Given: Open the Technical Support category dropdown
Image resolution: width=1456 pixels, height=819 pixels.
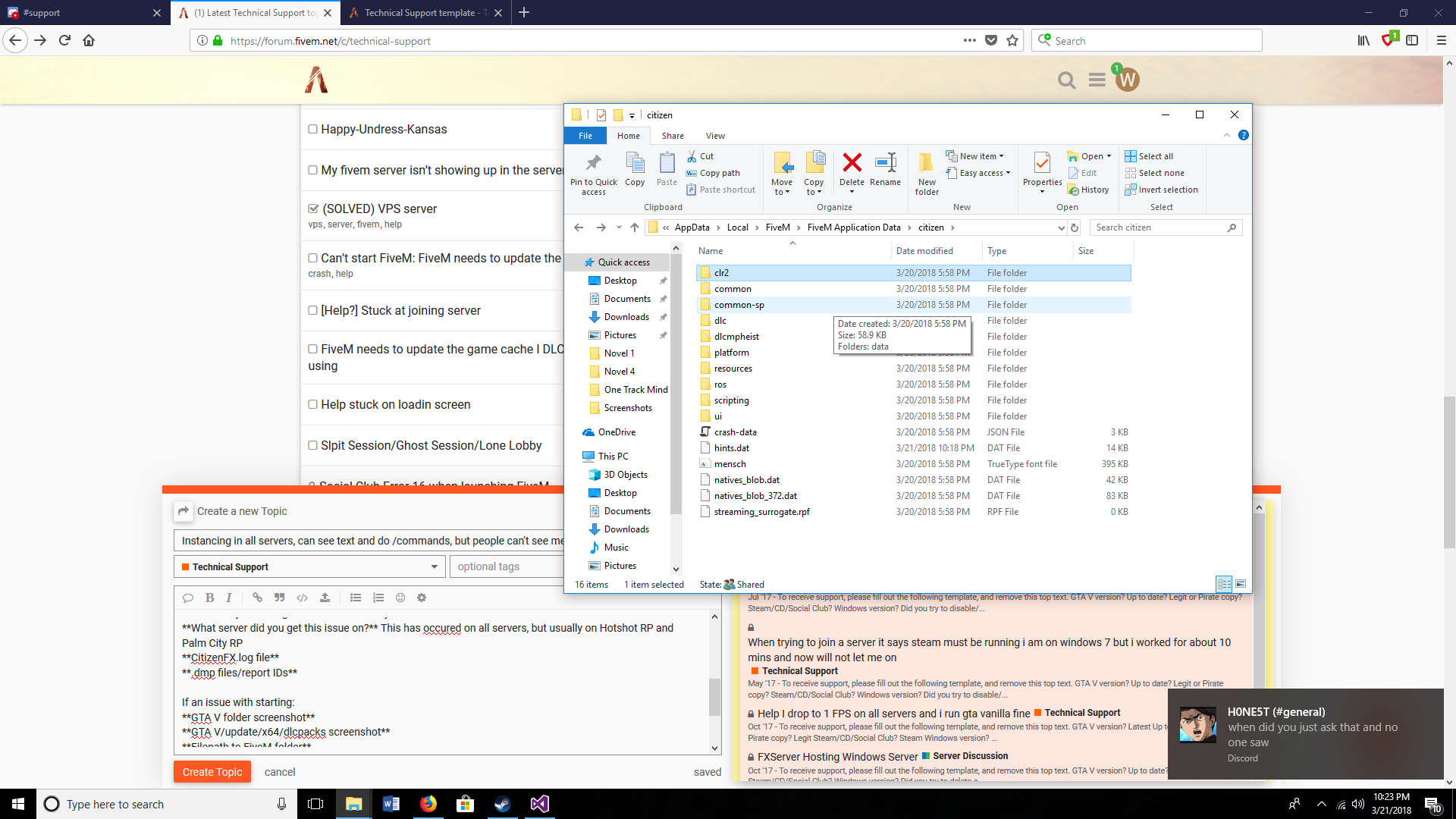Looking at the screenshot, I should point(309,566).
